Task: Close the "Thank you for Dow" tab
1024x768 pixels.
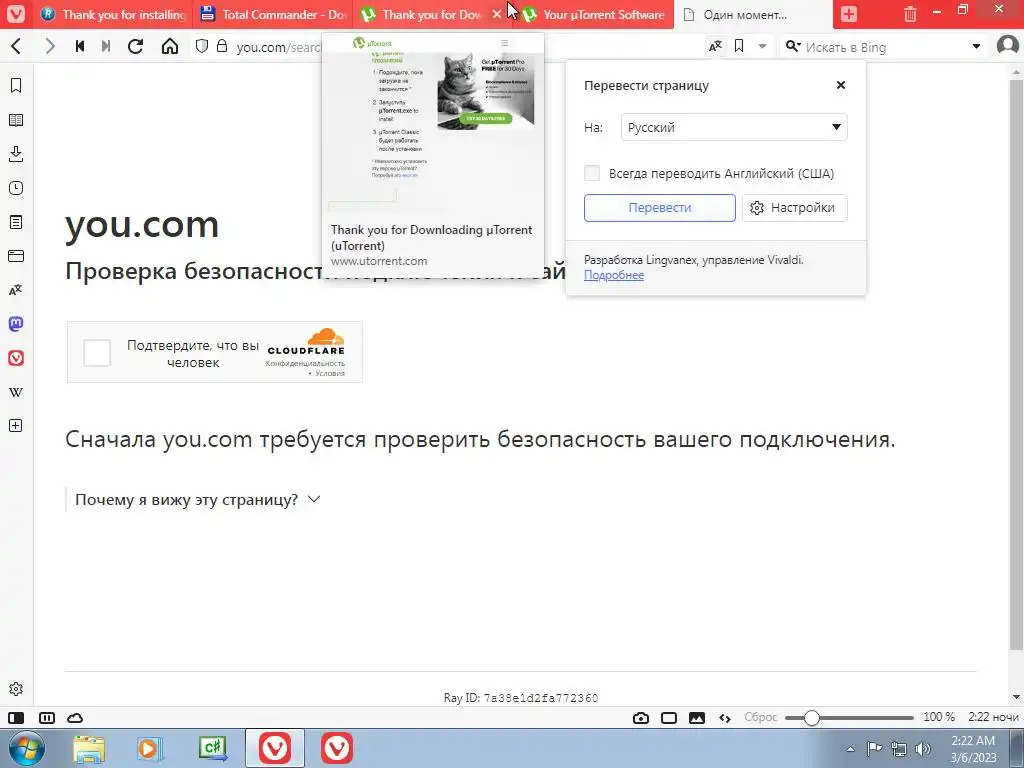Action: point(497,14)
